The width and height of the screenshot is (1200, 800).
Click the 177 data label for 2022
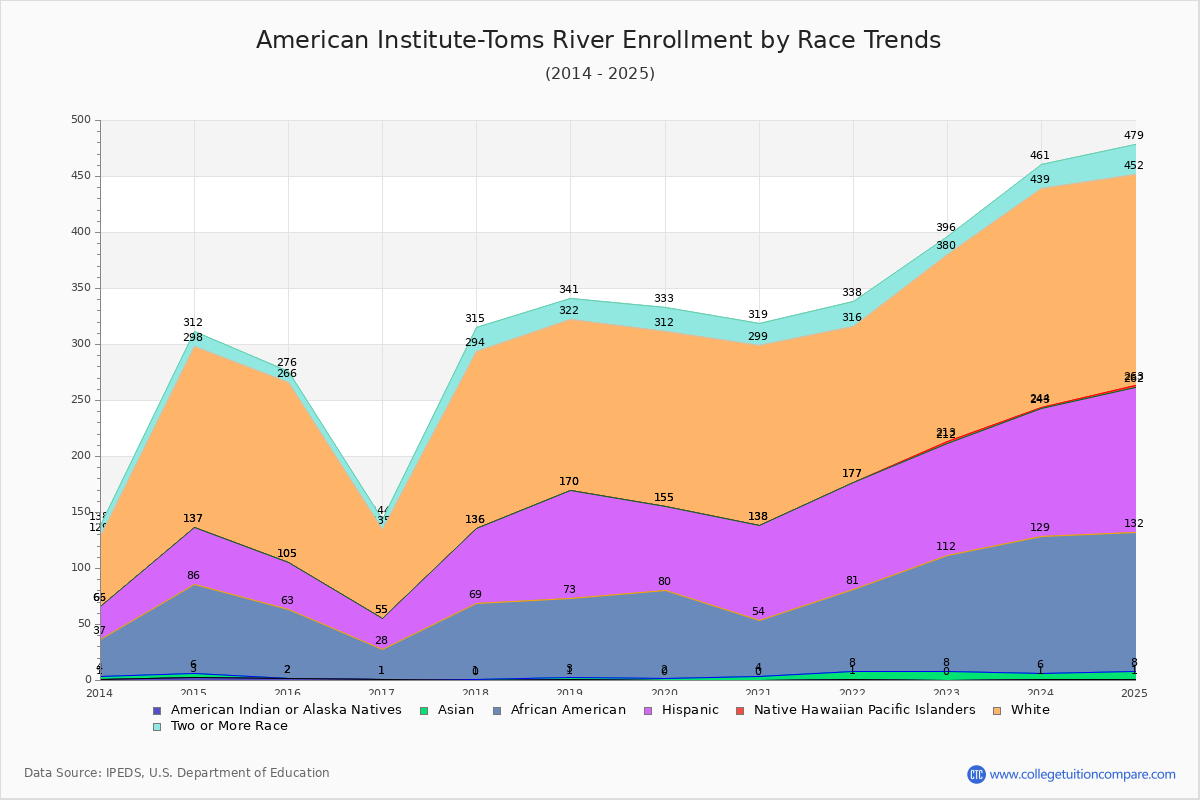[x=852, y=474]
